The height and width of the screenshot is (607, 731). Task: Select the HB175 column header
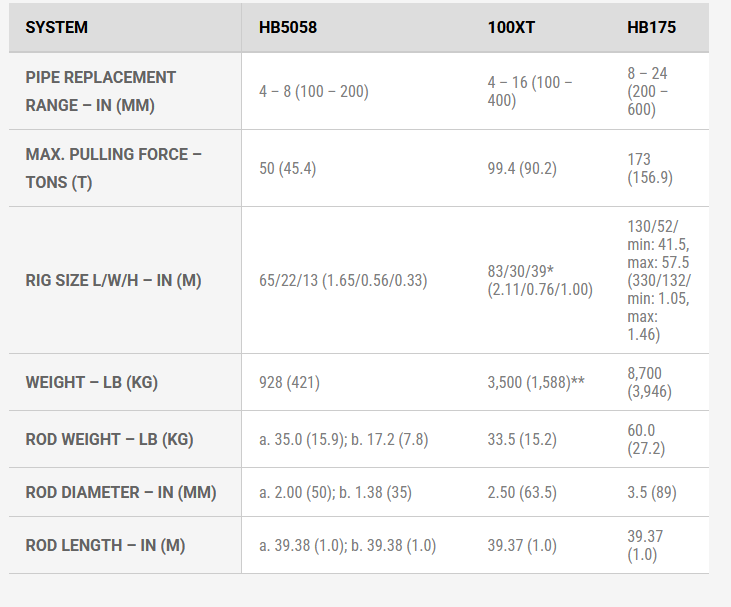[x=651, y=27]
